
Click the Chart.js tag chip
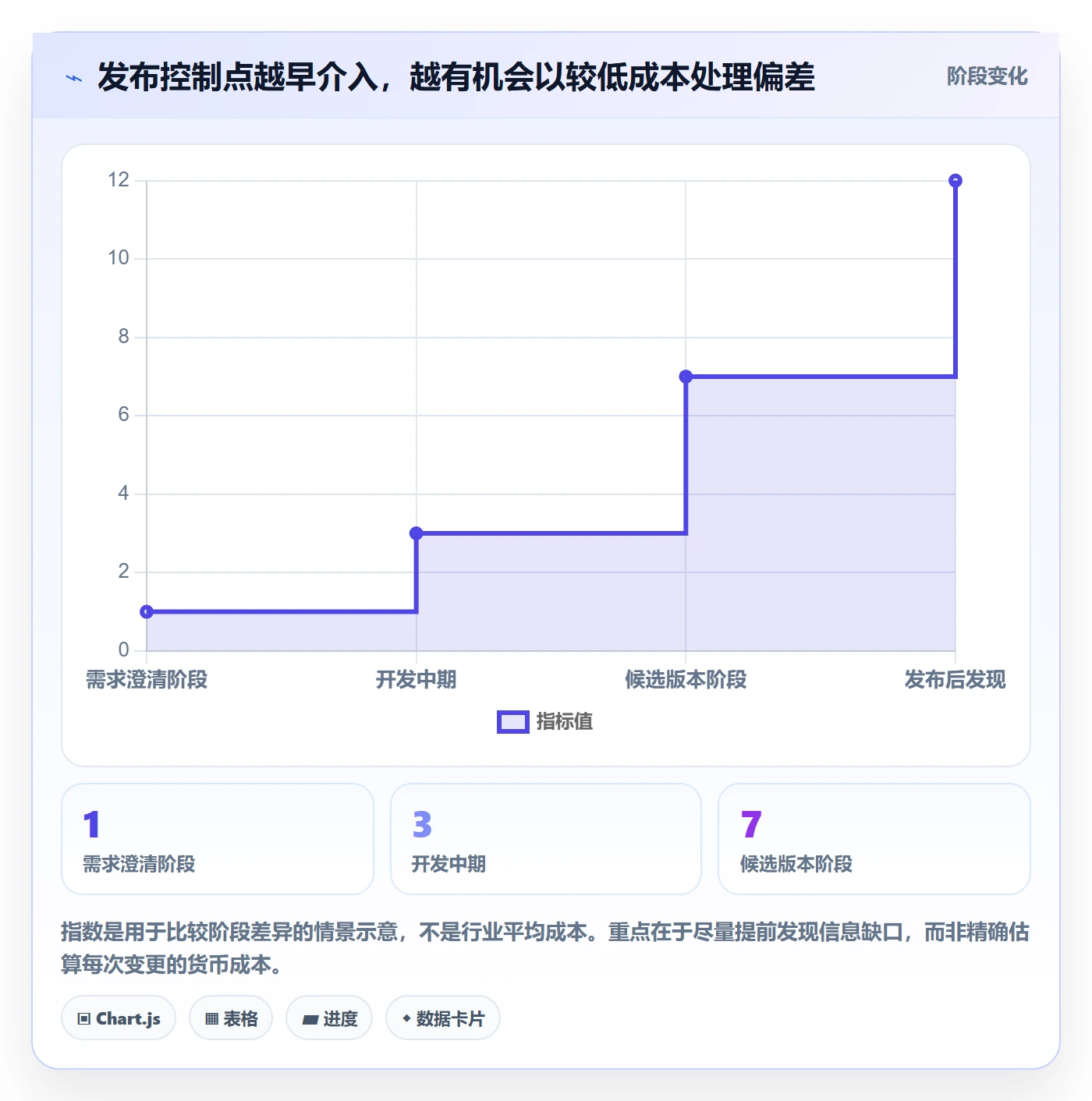click(119, 1018)
